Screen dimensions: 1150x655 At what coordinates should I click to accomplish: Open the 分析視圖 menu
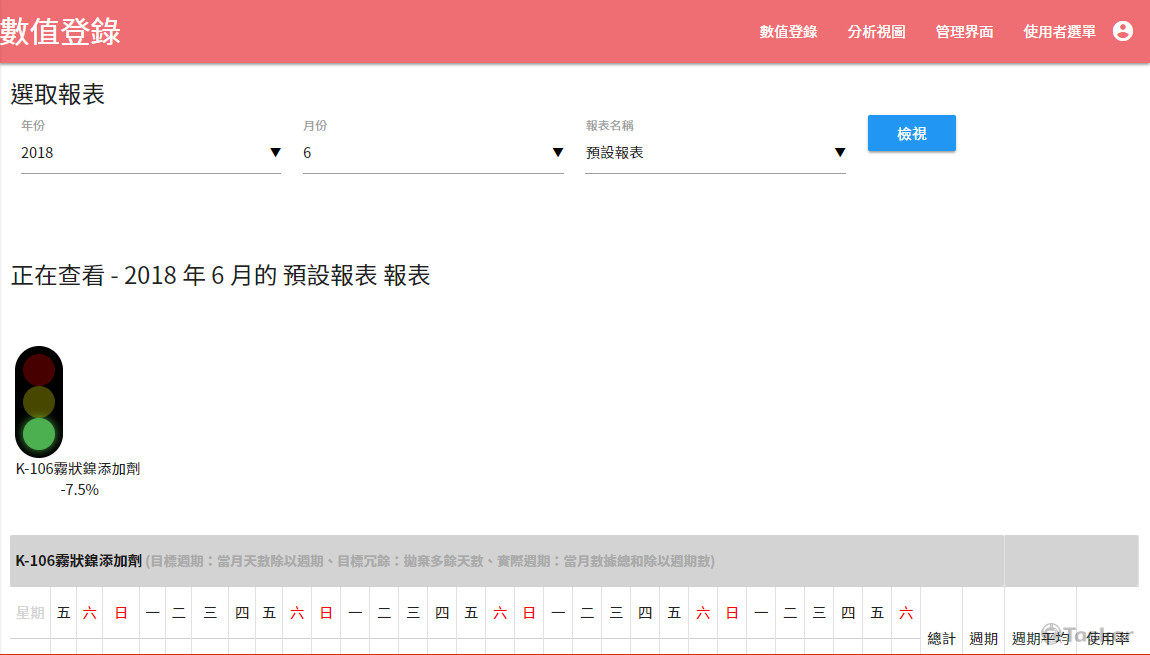876,31
